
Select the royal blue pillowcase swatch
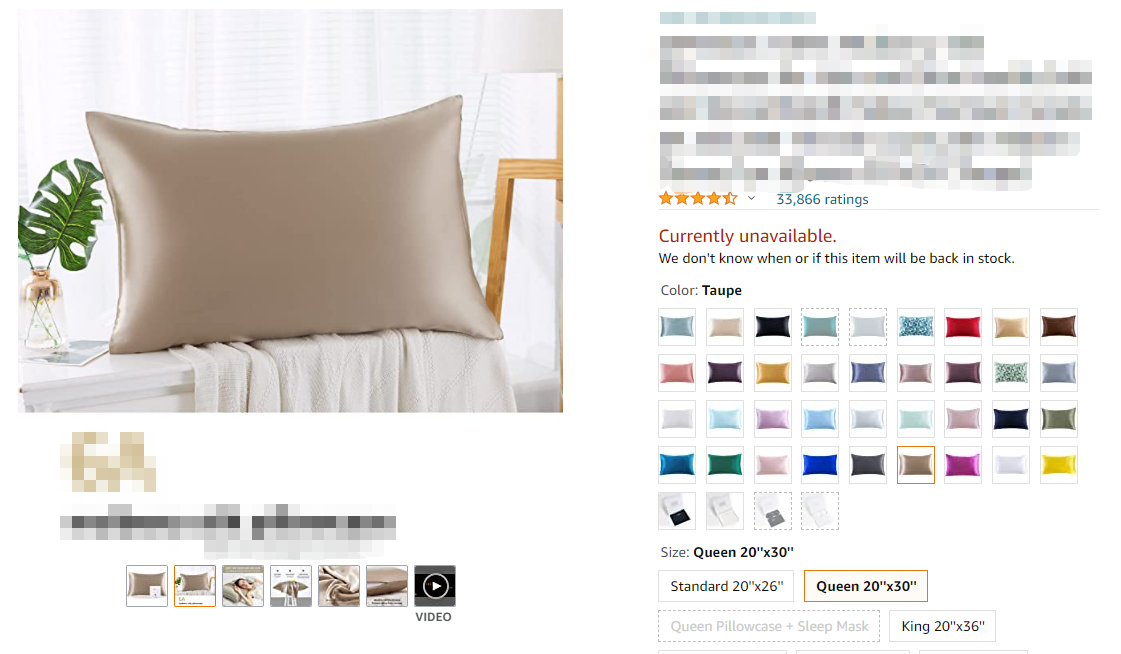click(819, 465)
